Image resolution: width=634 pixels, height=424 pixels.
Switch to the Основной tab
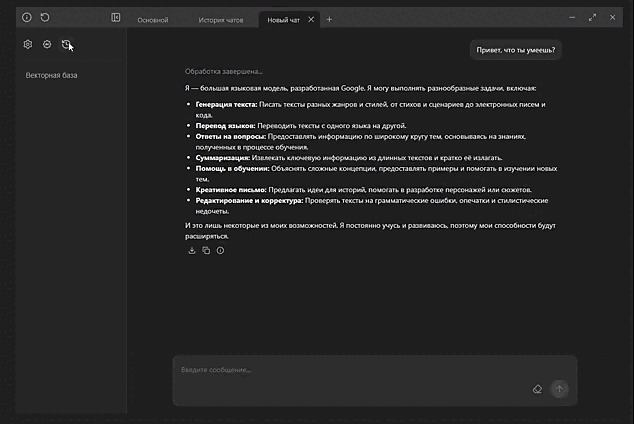[x=153, y=20]
